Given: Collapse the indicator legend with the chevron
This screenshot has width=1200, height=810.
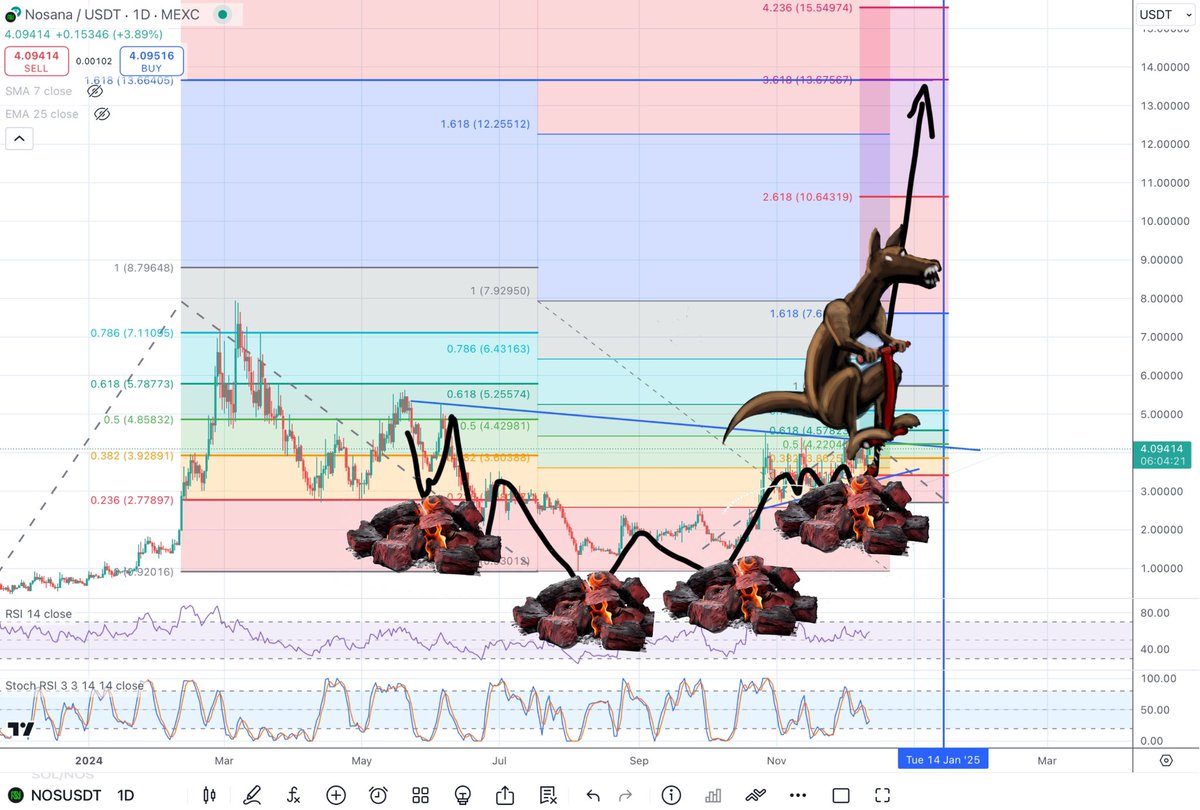Looking at the screenshot, I should tap(19, 139).
